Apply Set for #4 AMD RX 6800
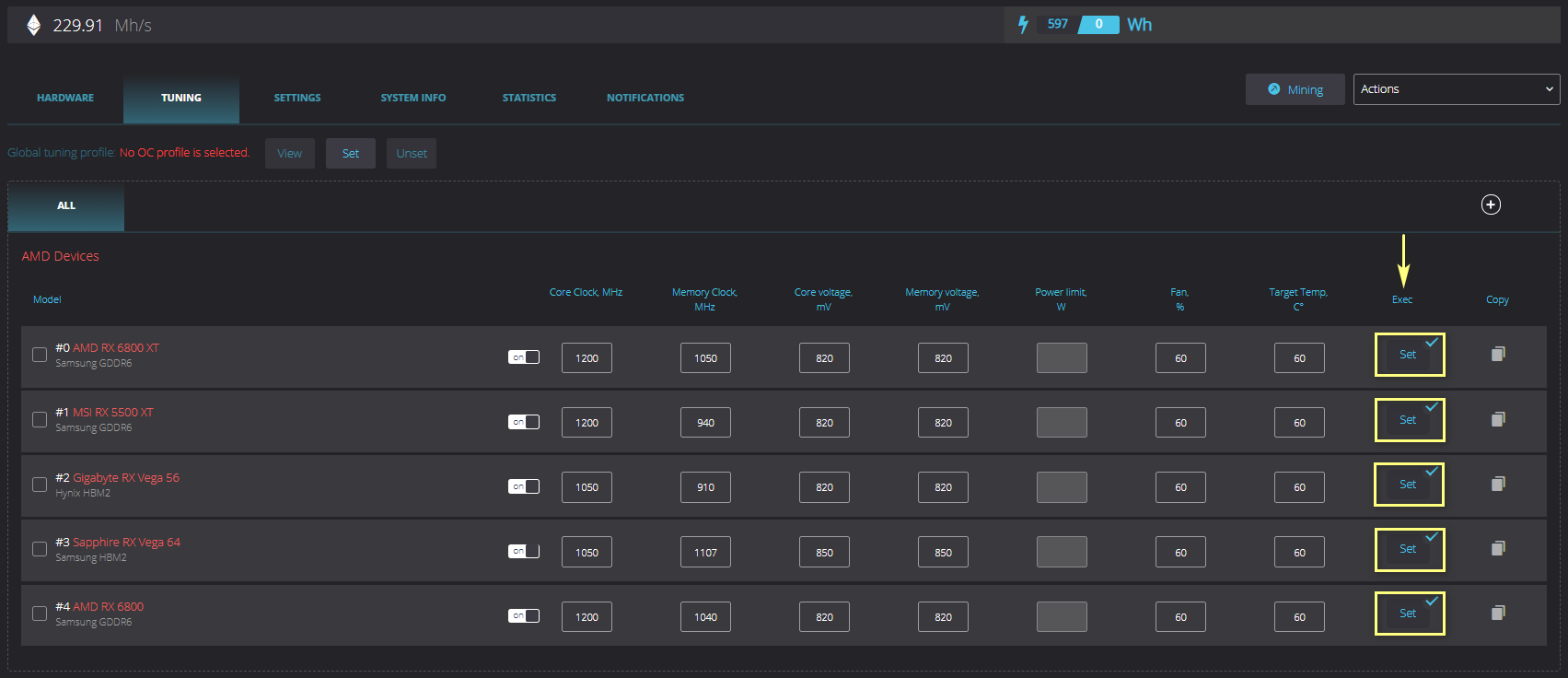Viewport: 1568px width, 678px height. point(1408,614)
